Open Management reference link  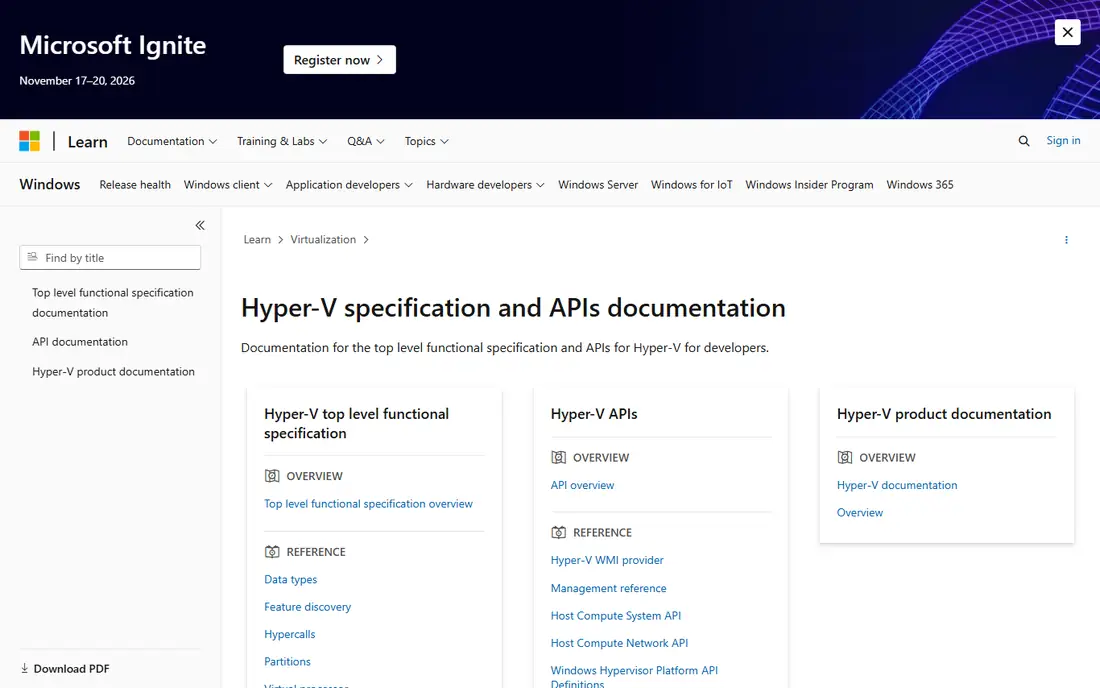pyautogui.click(x=608, y=588)
